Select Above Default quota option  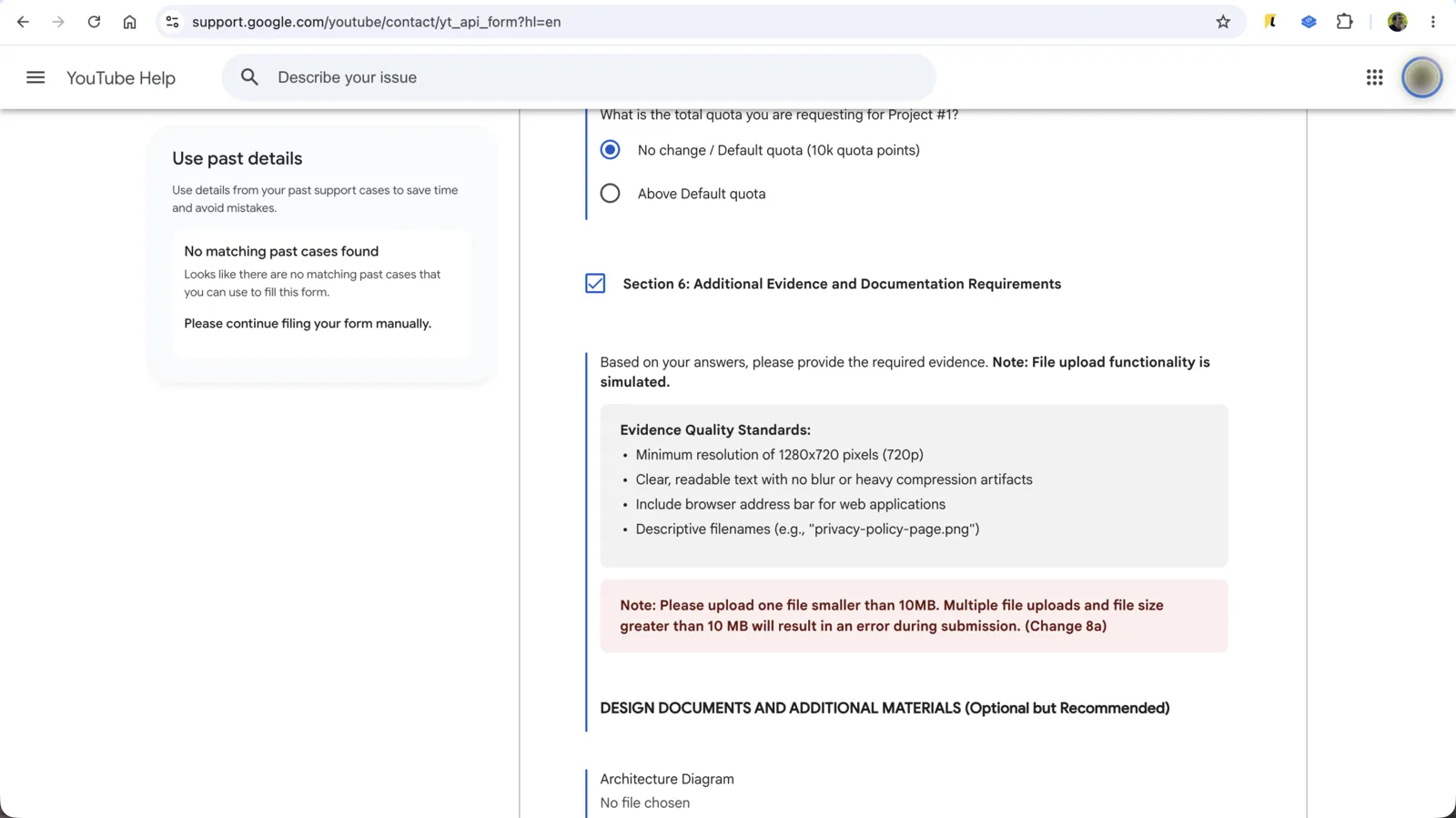pos(610,194)
